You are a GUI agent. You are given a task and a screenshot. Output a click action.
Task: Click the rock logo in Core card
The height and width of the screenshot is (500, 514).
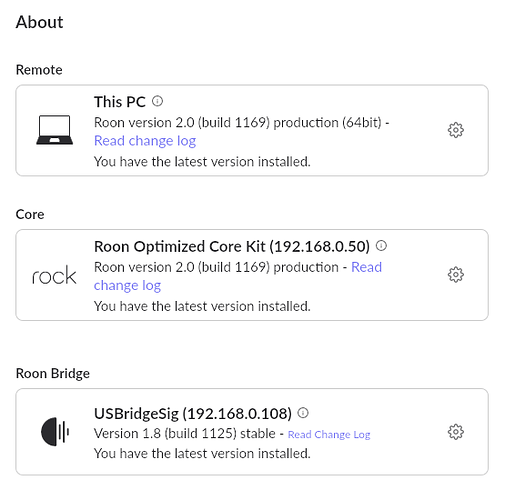[54, 275]
